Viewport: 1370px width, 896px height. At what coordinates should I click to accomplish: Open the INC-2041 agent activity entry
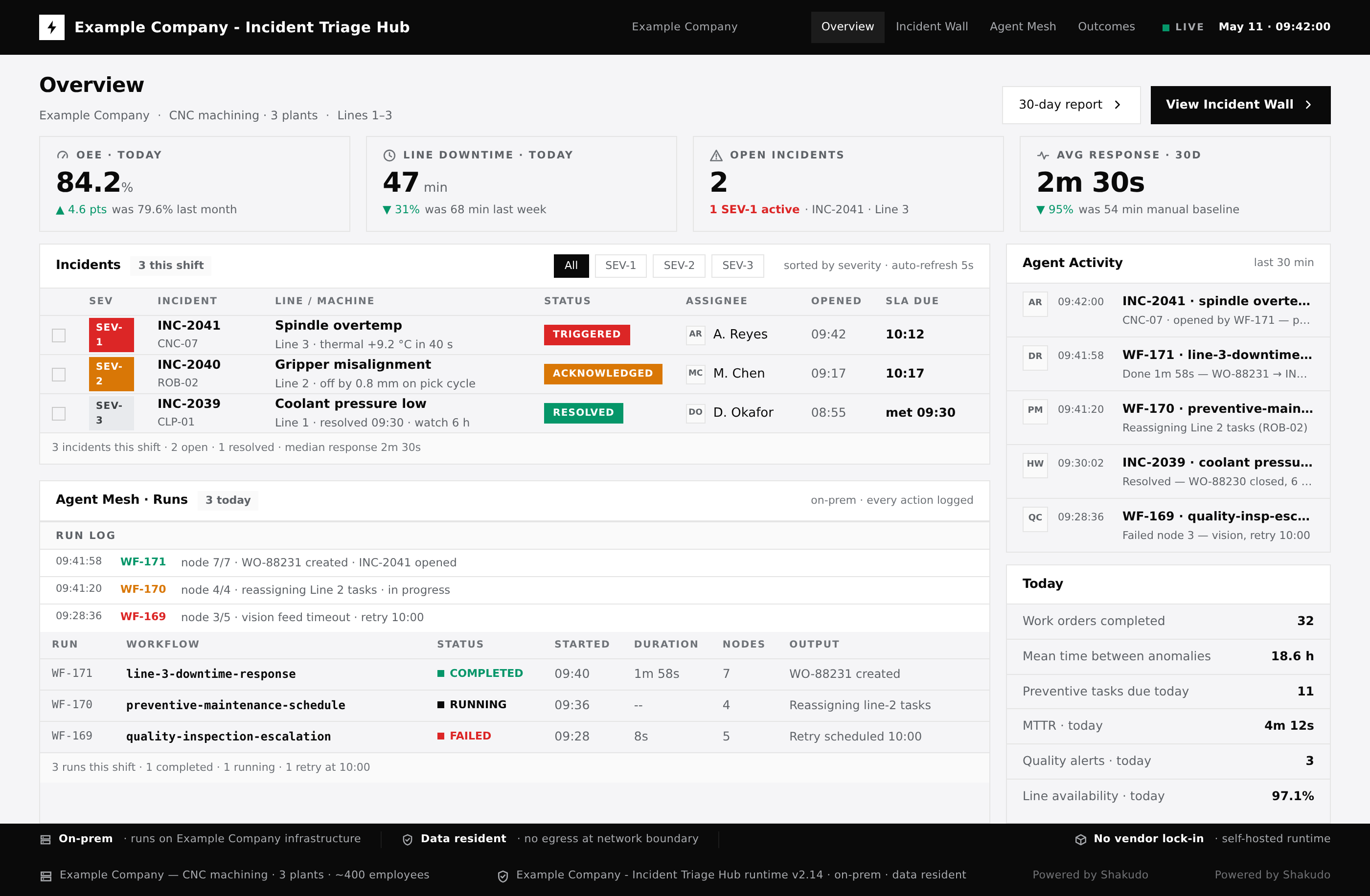tap(1167, 310)
